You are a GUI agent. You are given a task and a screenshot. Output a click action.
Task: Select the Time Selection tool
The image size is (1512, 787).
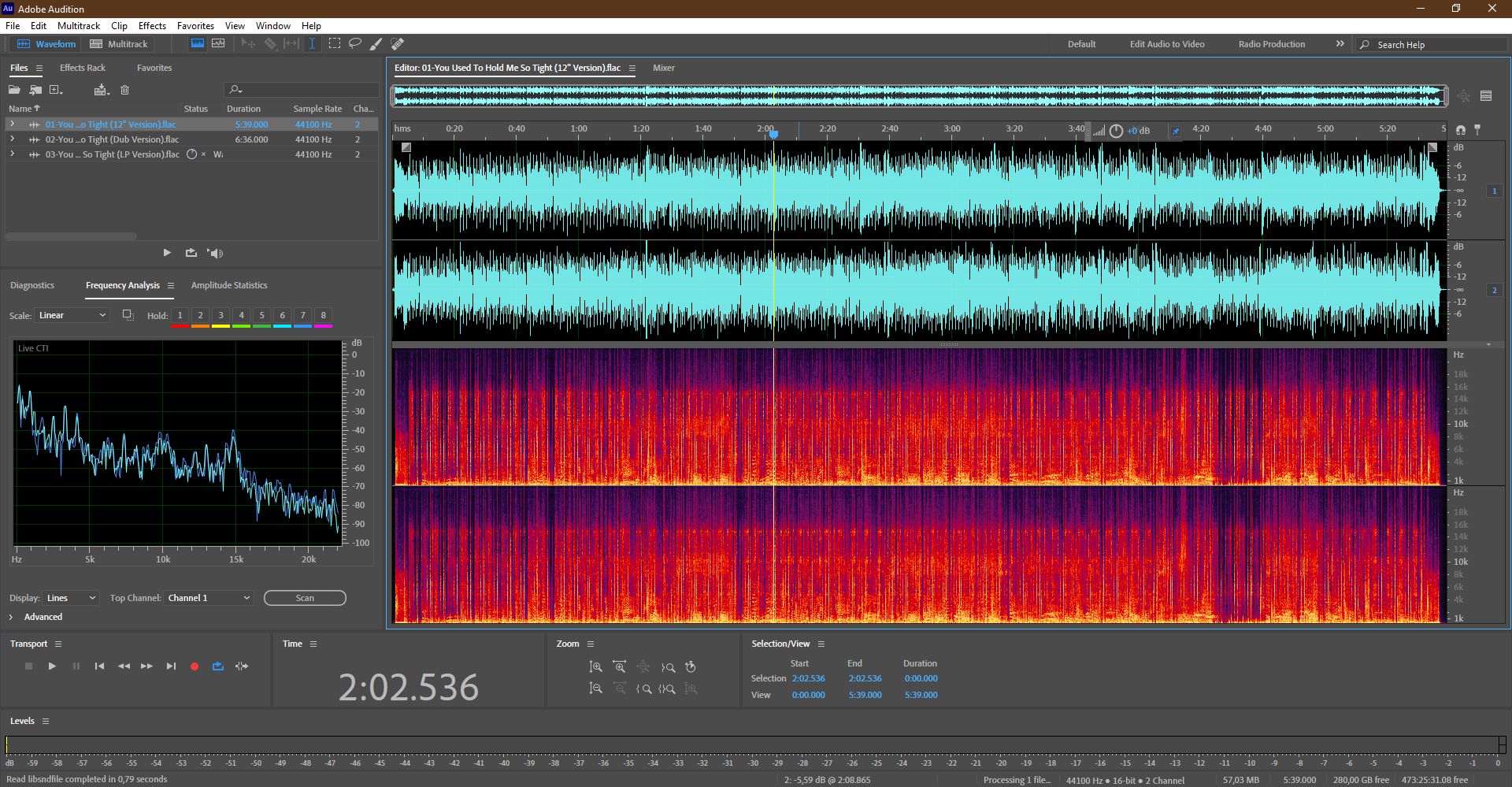point(312,44)
